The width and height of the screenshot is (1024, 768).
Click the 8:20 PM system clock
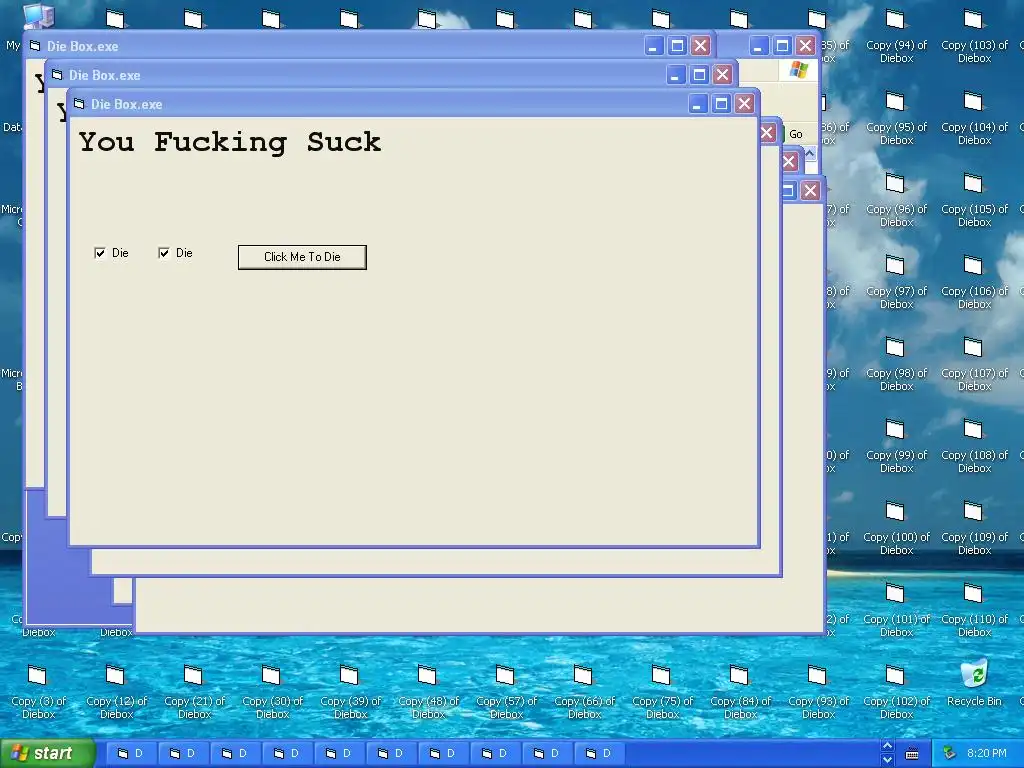coord(987,754)
